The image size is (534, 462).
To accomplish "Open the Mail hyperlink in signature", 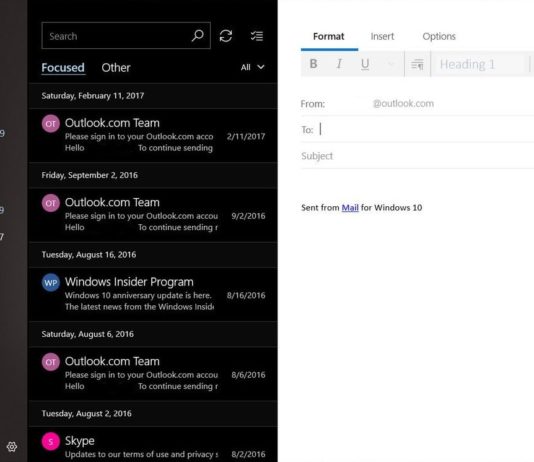I will coord(350,208).
